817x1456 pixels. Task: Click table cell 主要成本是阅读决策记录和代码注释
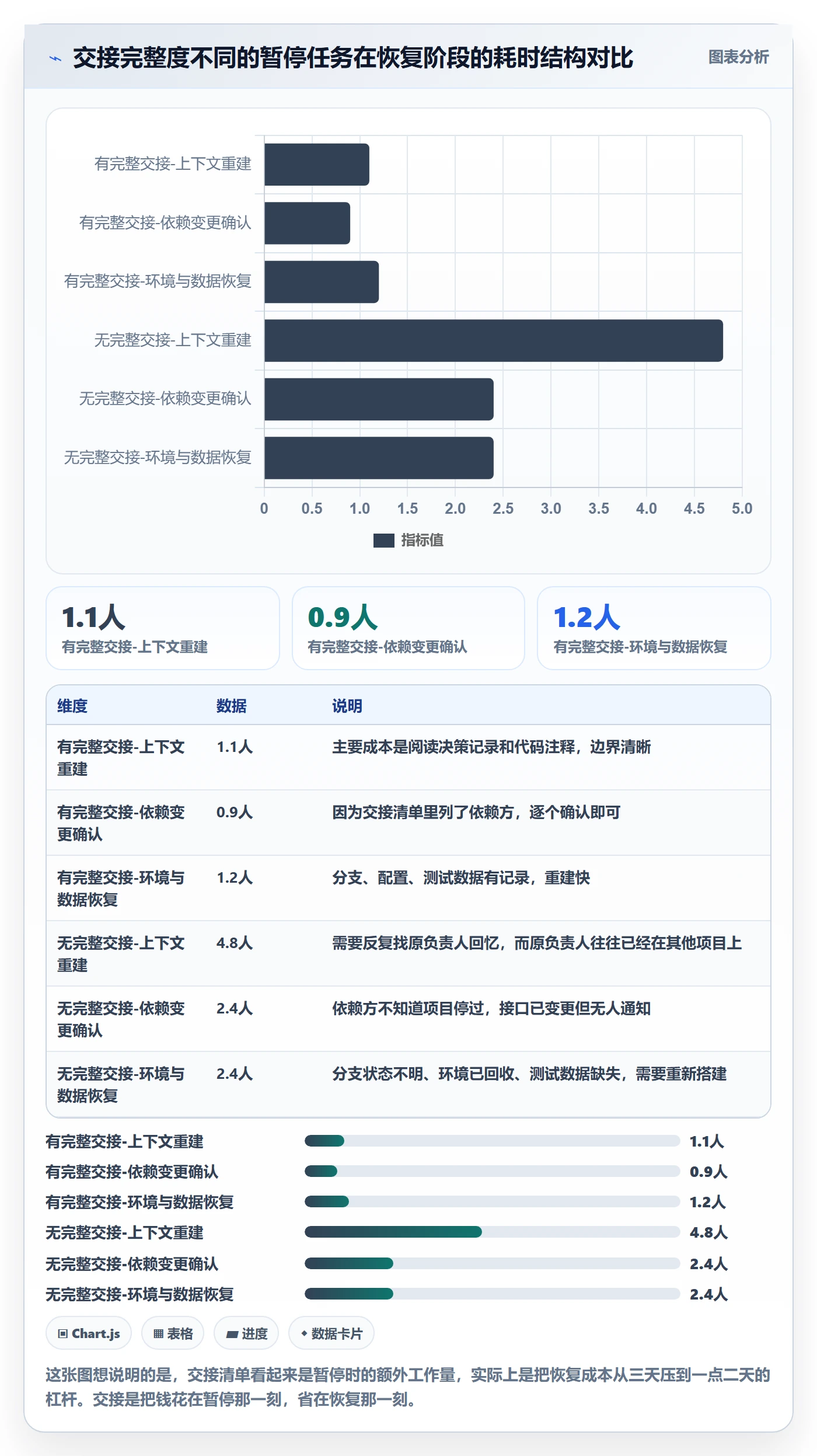pyautogui.click(x=491, y=747)
